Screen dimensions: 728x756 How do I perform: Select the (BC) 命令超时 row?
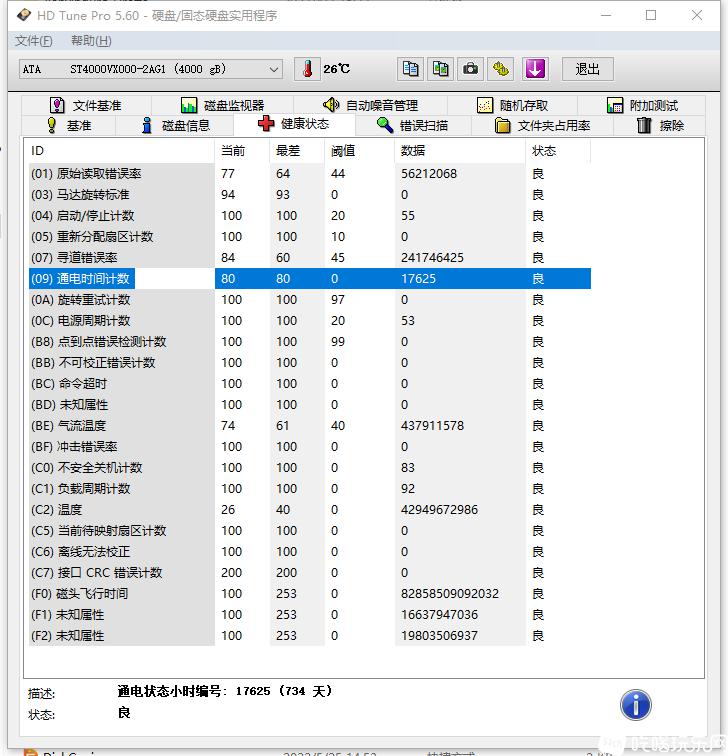310,384
